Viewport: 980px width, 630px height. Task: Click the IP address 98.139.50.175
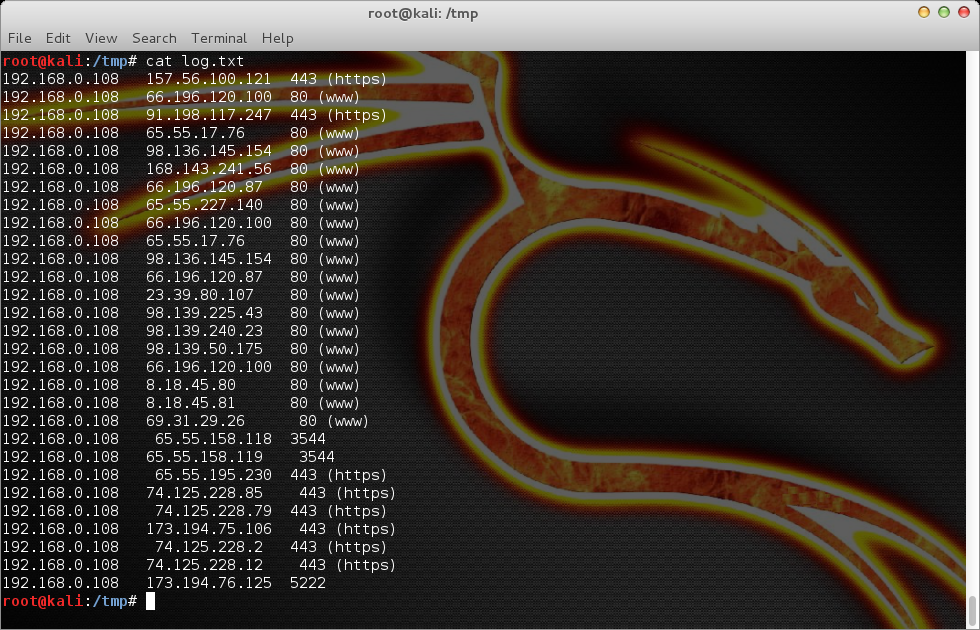(x=204, y=349)
